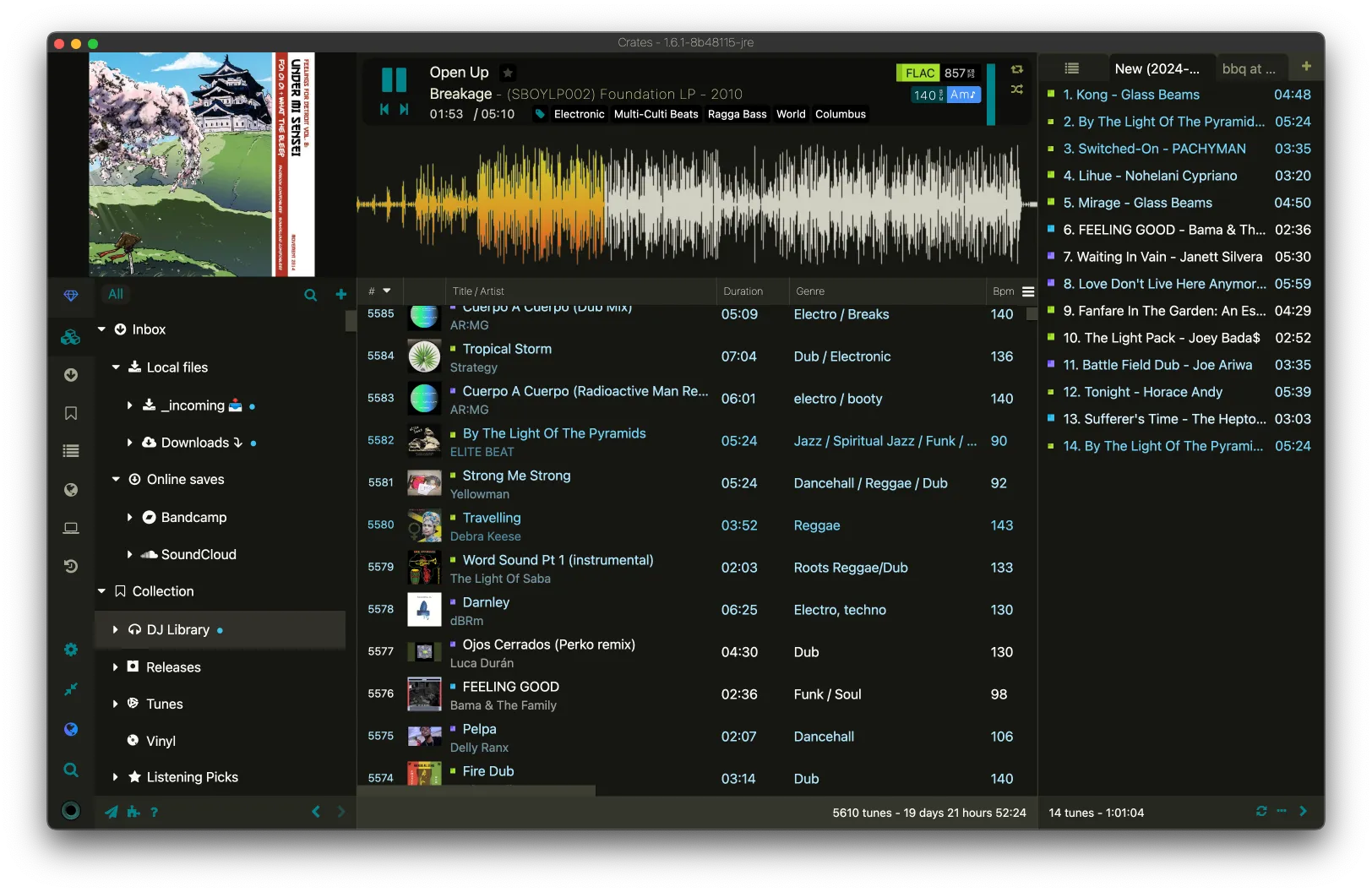
Task: Open the search icon in bottom sidebar
Action: pos(71,770)
